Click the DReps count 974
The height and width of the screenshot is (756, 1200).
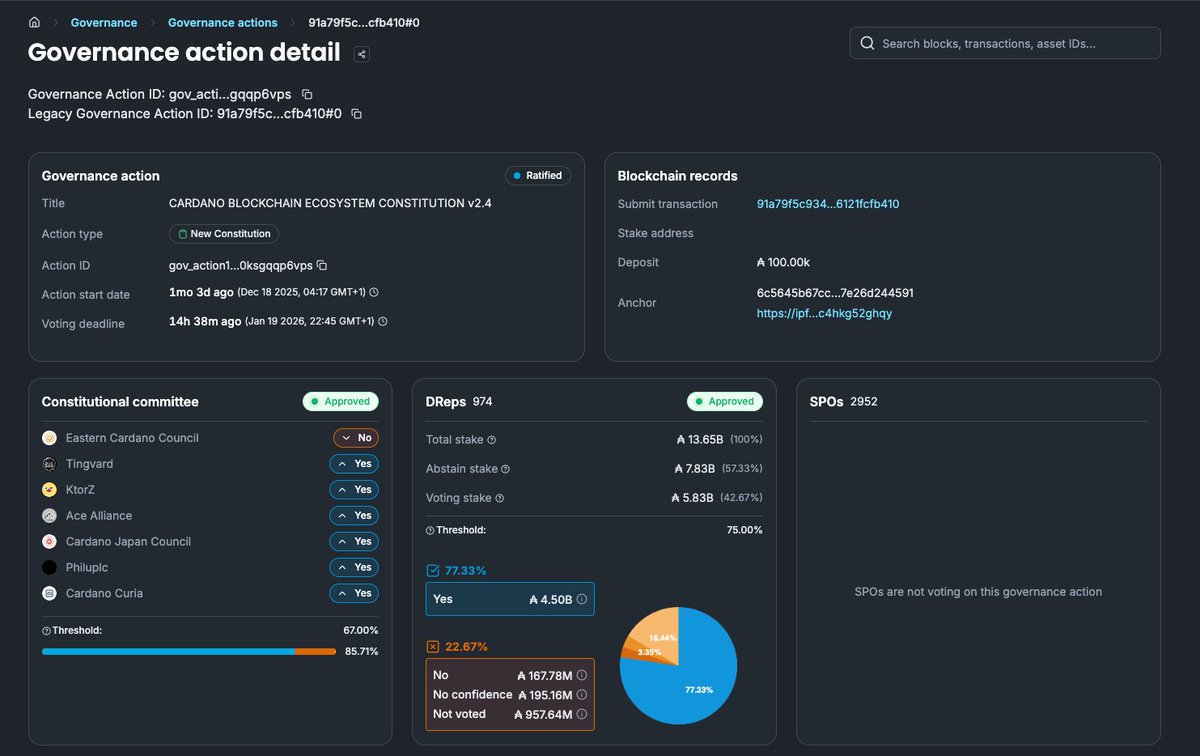(x=482, y=402)
